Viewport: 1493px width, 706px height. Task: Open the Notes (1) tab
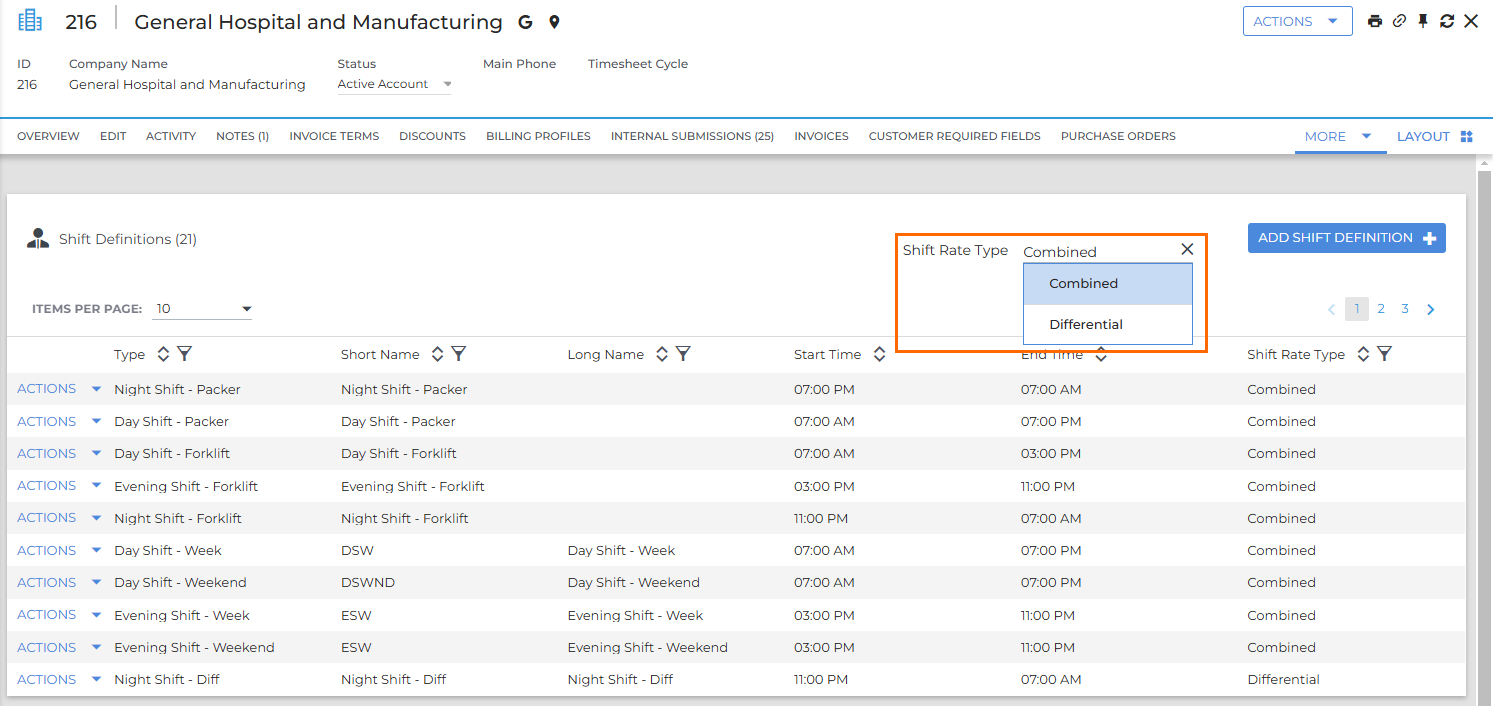pyautogui.click(x=242, y=136)
